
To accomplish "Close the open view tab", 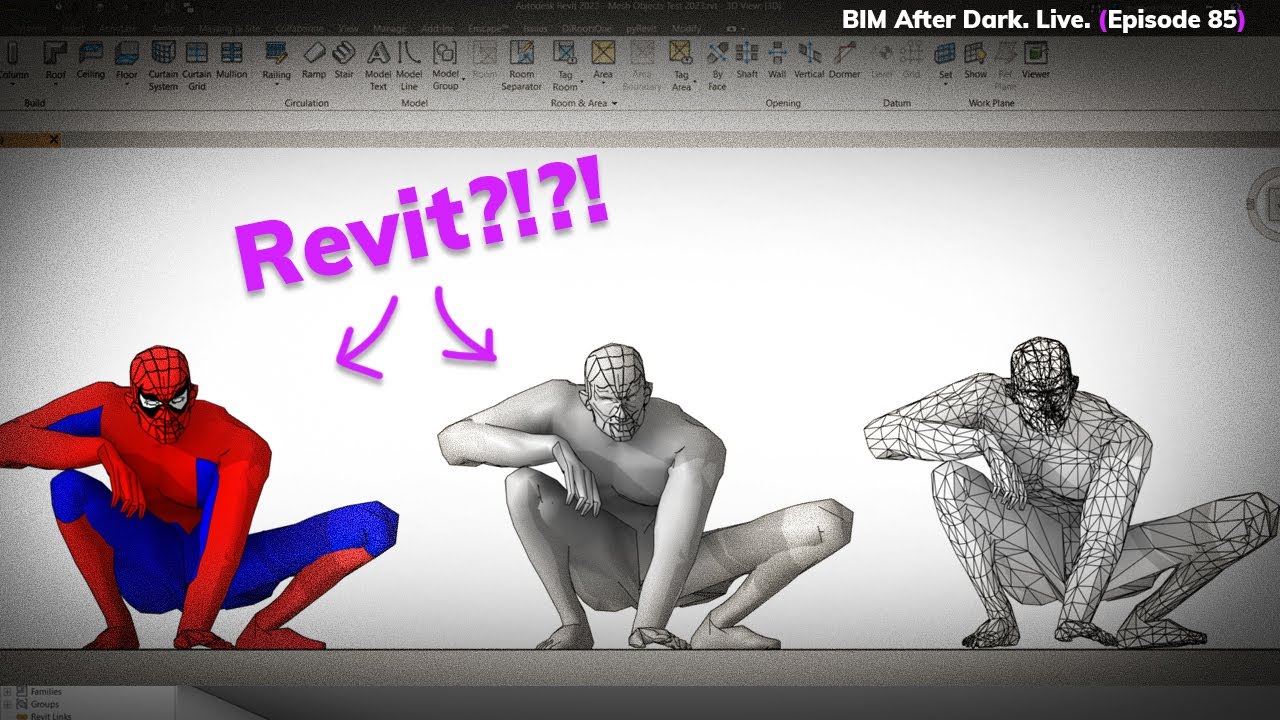I will pyautogui.click(x=53, y=139).
